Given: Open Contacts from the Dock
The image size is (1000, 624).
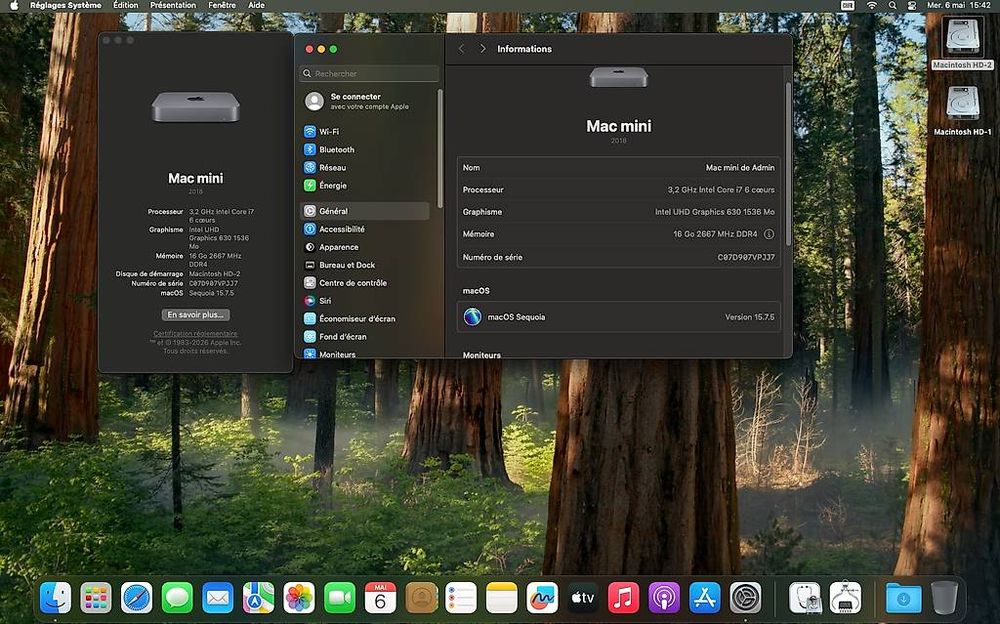Looking at the screenshot, I should 421,598.
